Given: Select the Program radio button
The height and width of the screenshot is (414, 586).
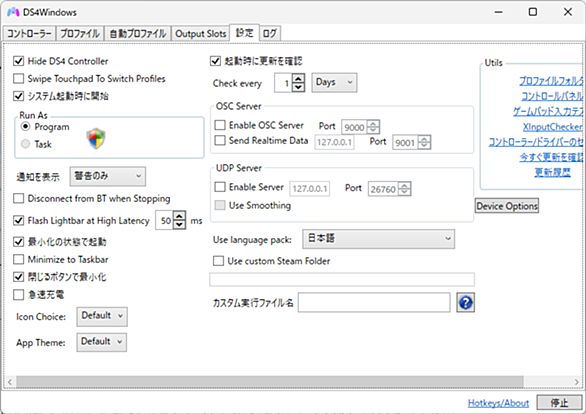Looking at the screenshot, I should [25, 127].
